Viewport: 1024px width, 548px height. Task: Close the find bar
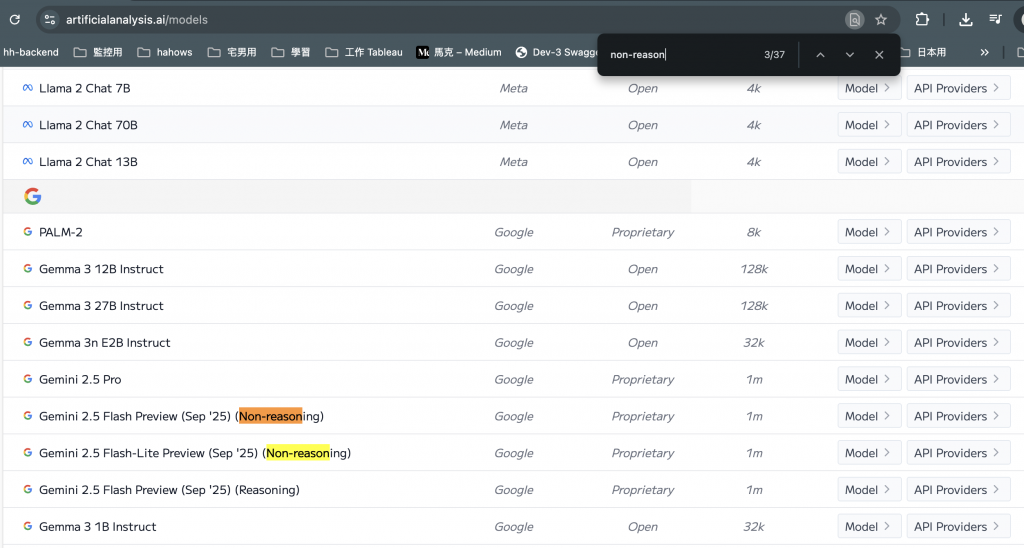[x=879, y=55]
